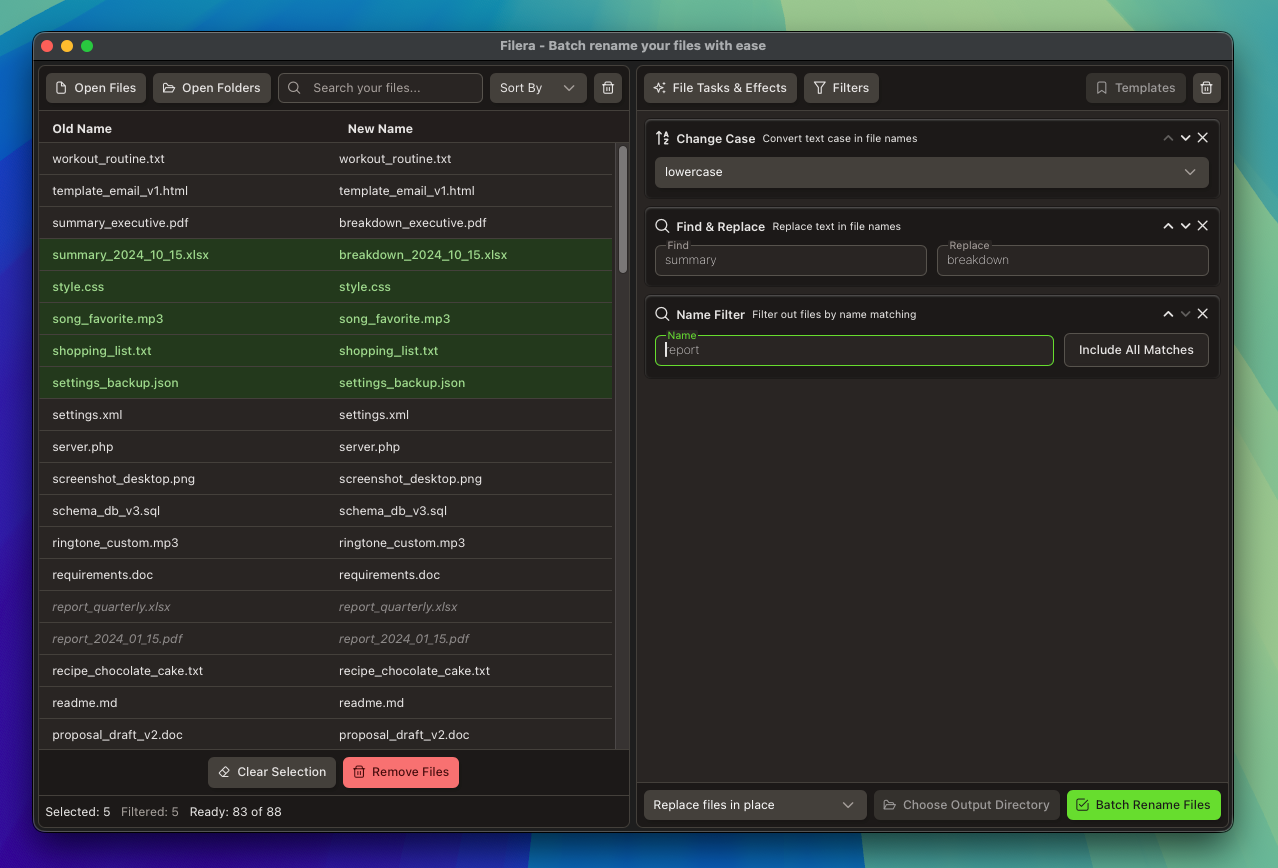Click the Selected: 5 status text
Image resolution: width=1278 pixels, height=868 pixels.
[78, 812]
